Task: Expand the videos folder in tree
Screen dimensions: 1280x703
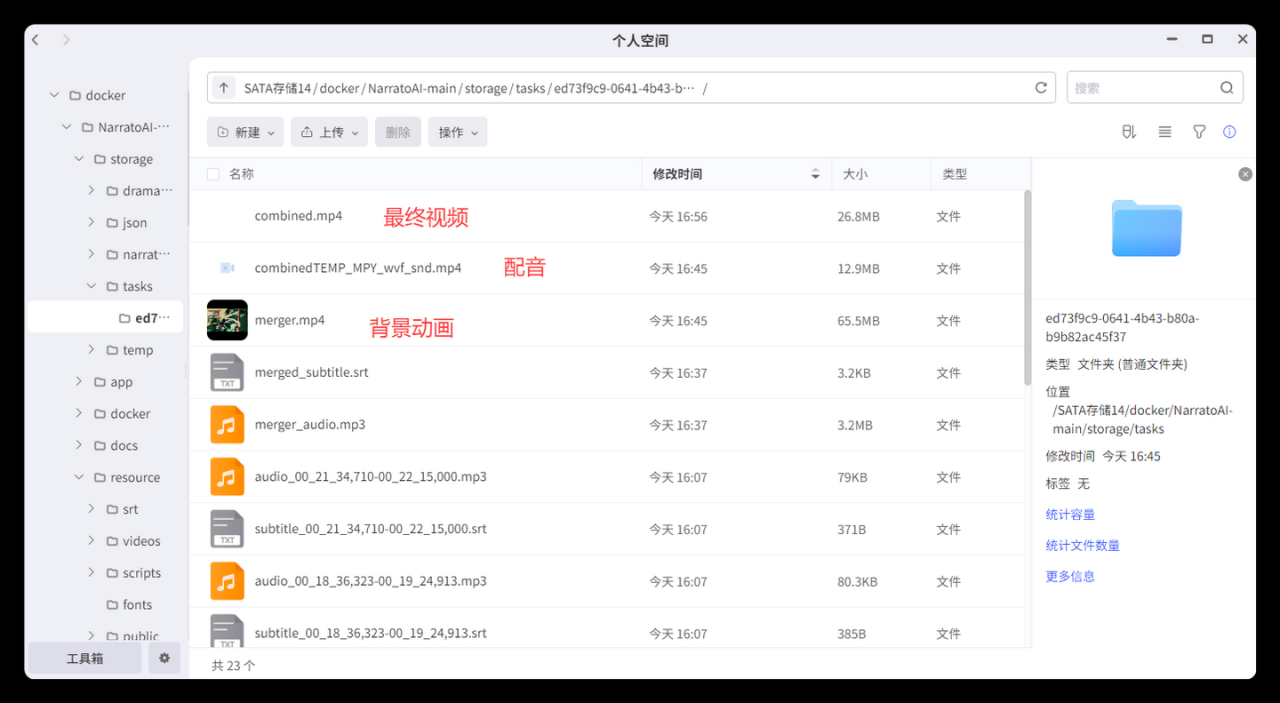Action: pyautogui.click(x=91, y=541)
